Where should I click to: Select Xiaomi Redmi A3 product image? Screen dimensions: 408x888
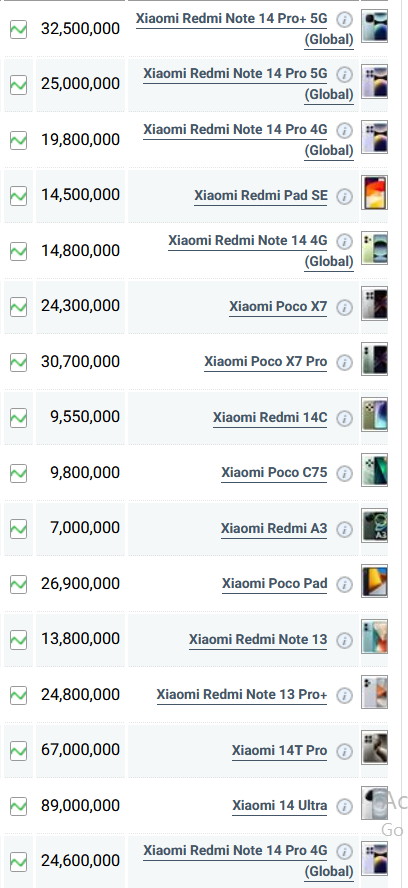coord(375,526)
